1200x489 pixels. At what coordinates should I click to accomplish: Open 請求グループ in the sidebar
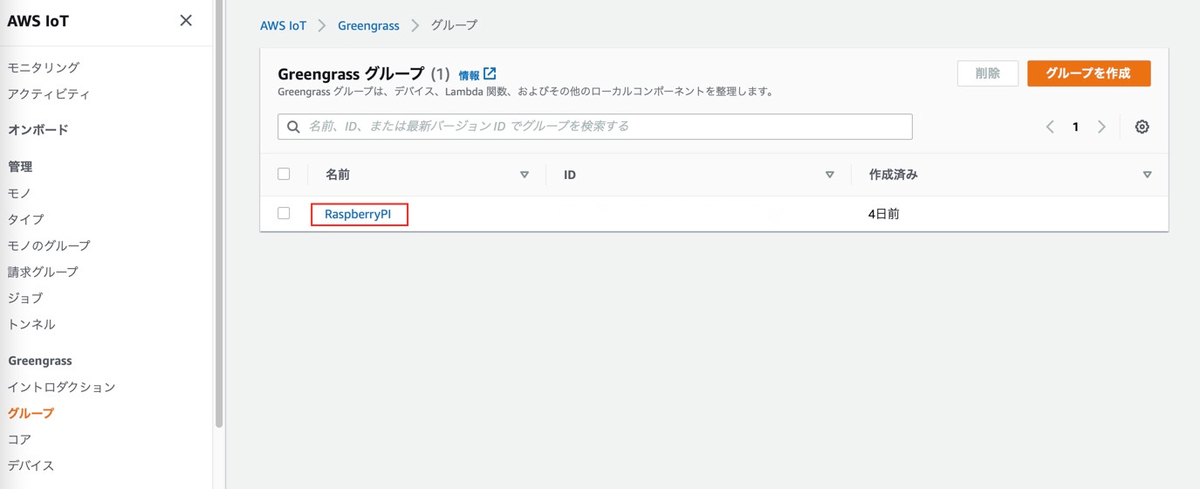pyautogui.click(x=42, y=271)
